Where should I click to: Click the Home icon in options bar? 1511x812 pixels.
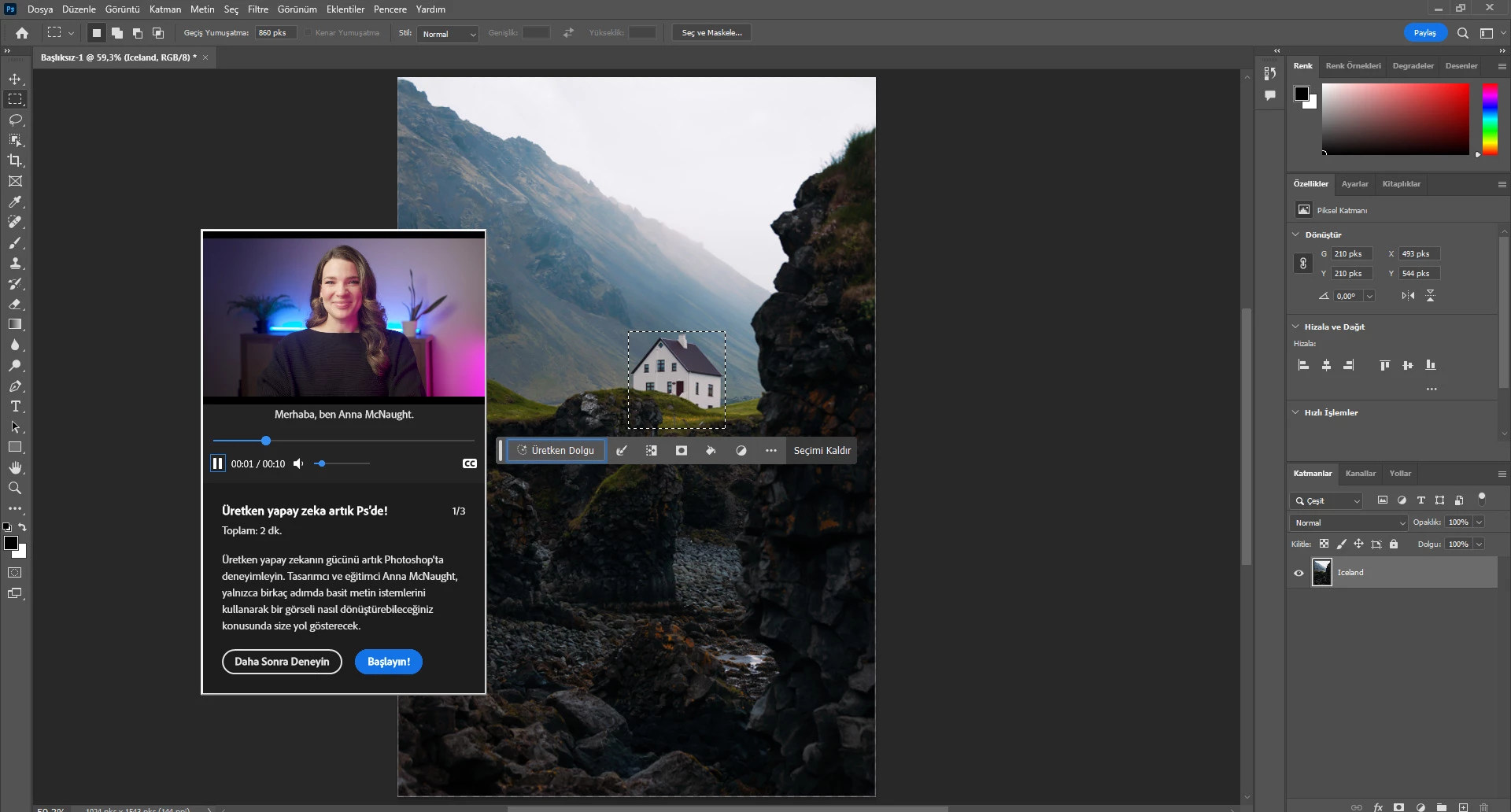click(22, 33)
